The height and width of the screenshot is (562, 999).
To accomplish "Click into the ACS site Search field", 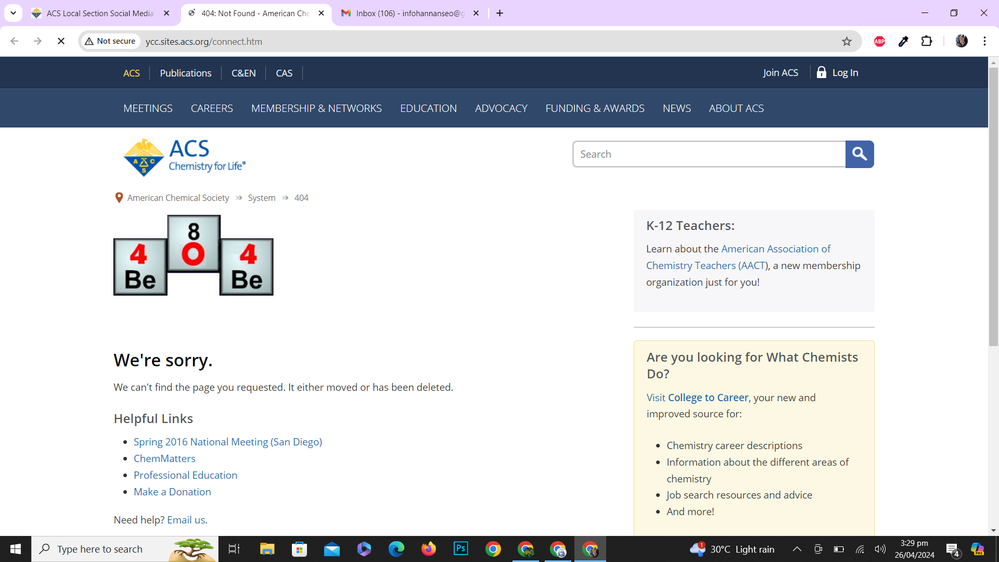I will (x=708, y=154).
